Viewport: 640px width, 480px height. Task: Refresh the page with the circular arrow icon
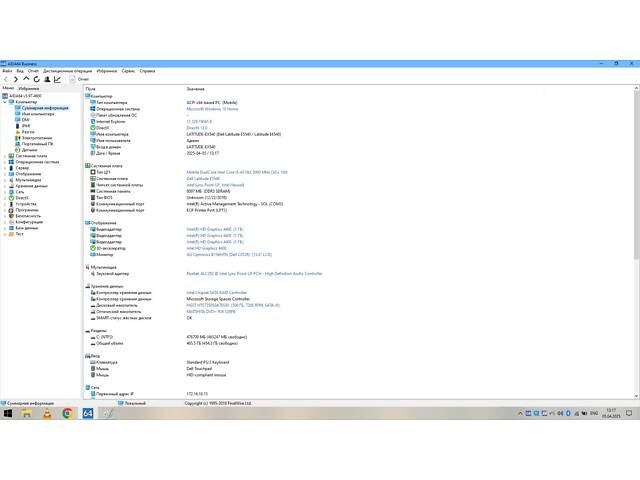pyautogui.click(x=37, y=79)
